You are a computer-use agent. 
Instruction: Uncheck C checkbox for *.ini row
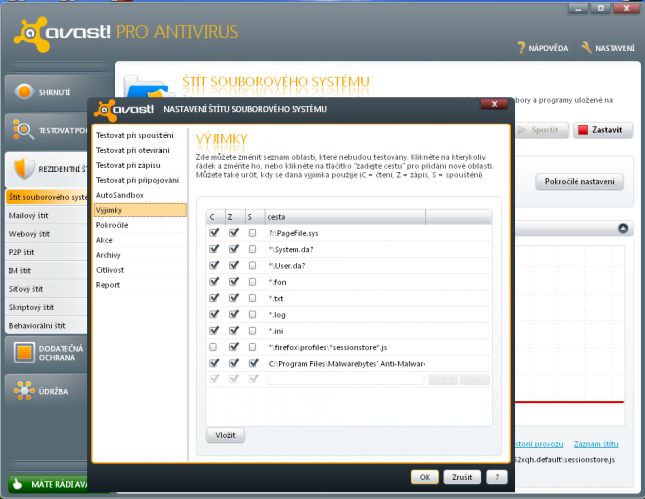click(214, 331)
